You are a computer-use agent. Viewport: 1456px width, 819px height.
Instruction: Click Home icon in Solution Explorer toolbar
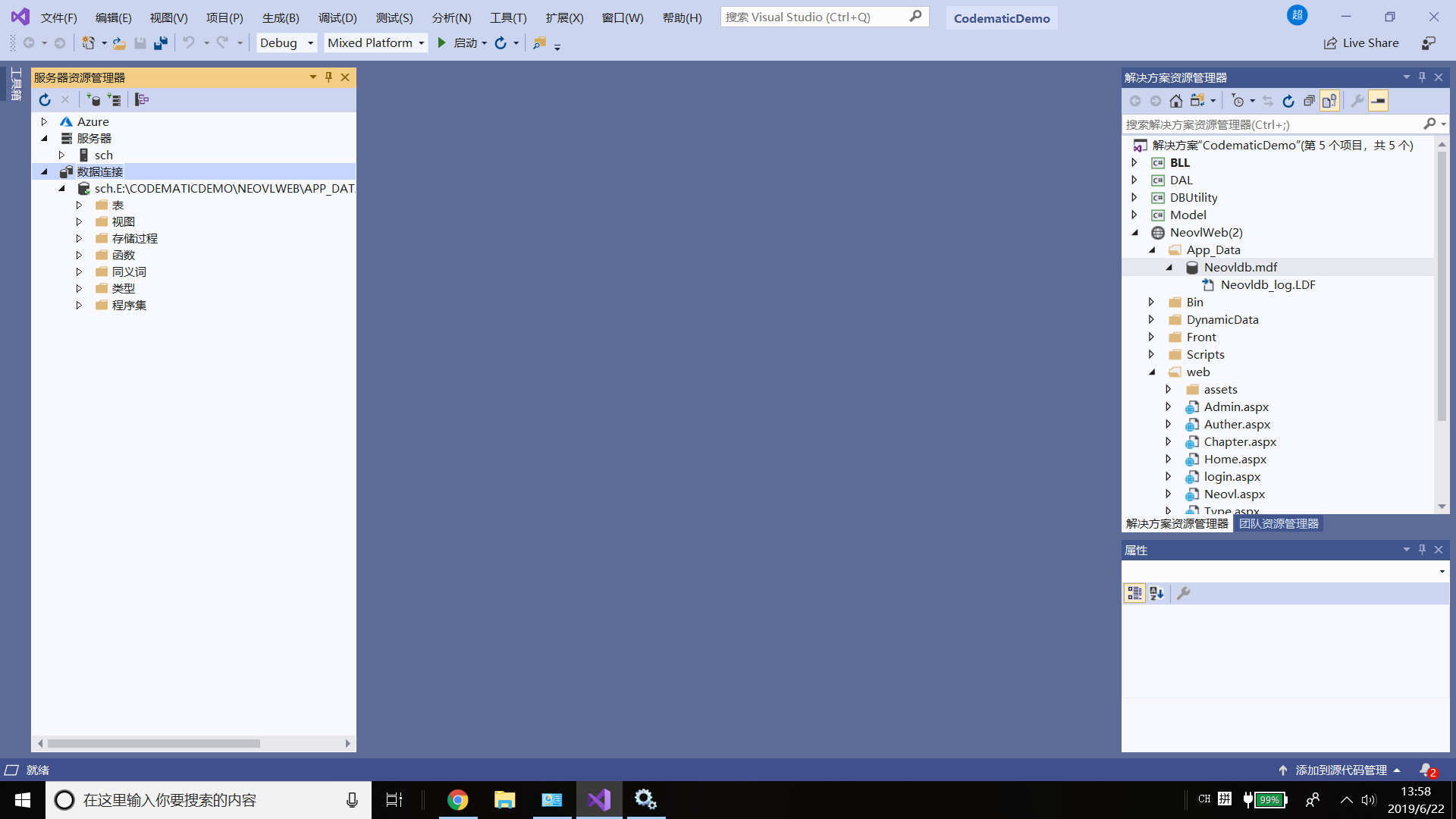click(x=1175, y=101)
